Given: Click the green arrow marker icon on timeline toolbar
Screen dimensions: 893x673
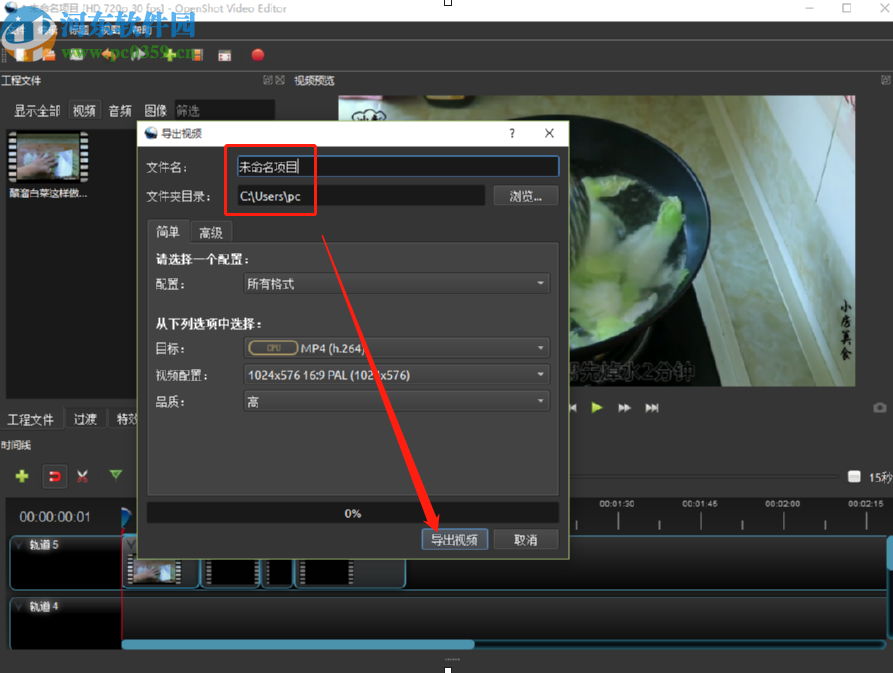Looking at the screenshot, I should click(x=116, y=477).
